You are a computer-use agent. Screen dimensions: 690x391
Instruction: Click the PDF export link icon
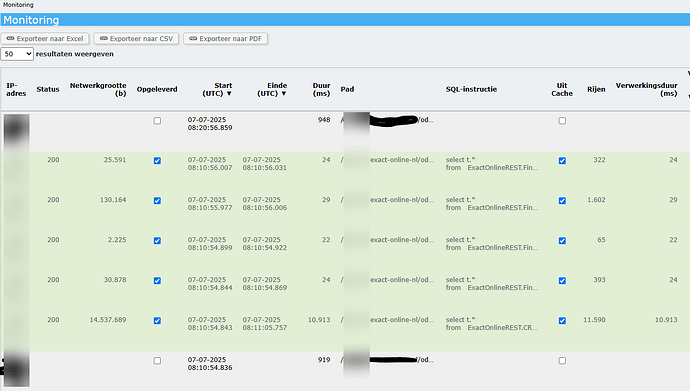coord(193,39)
